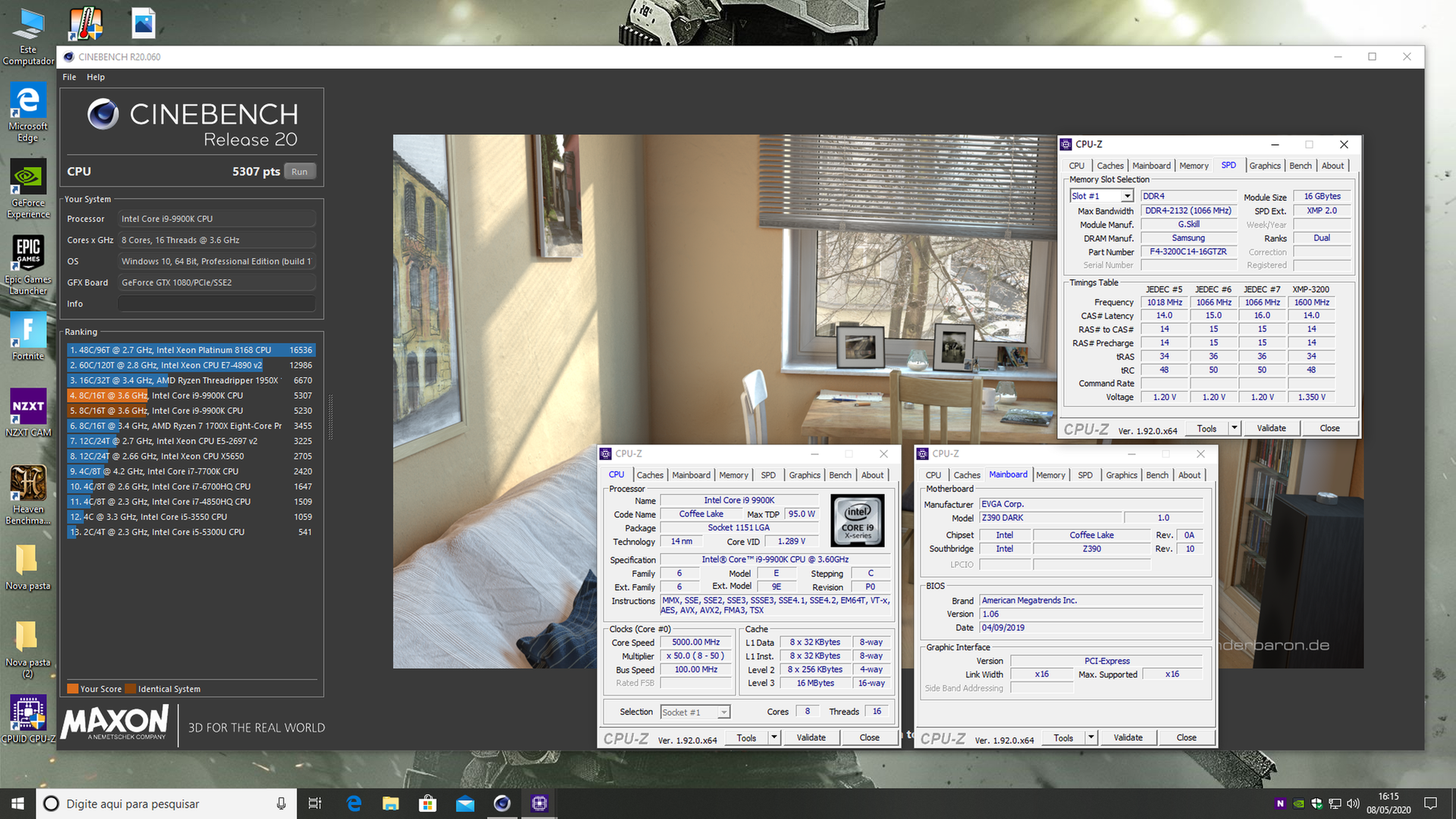
Task: Open Fortnite desktop shortcut
Action: point(28,336)
